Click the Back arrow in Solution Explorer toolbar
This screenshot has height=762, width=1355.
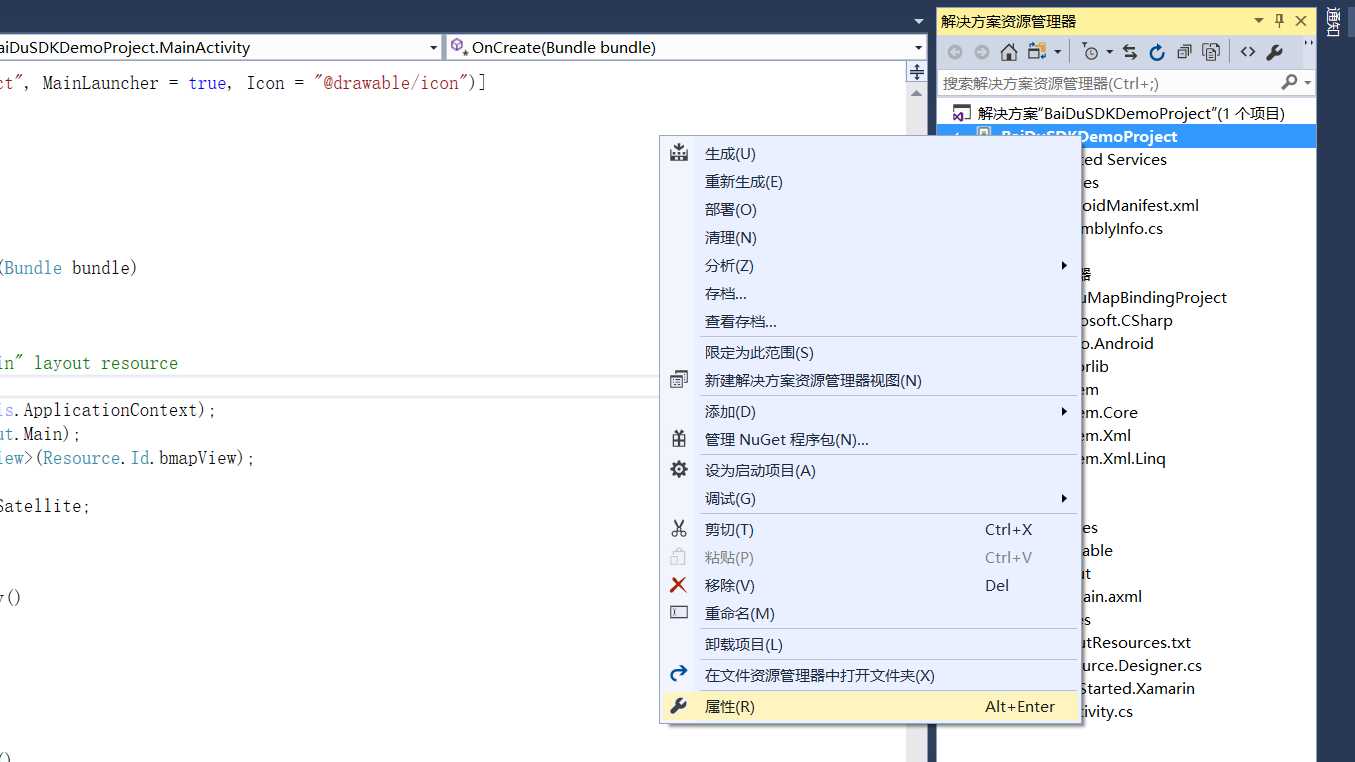pyautogui.click(x=955, y=52)
